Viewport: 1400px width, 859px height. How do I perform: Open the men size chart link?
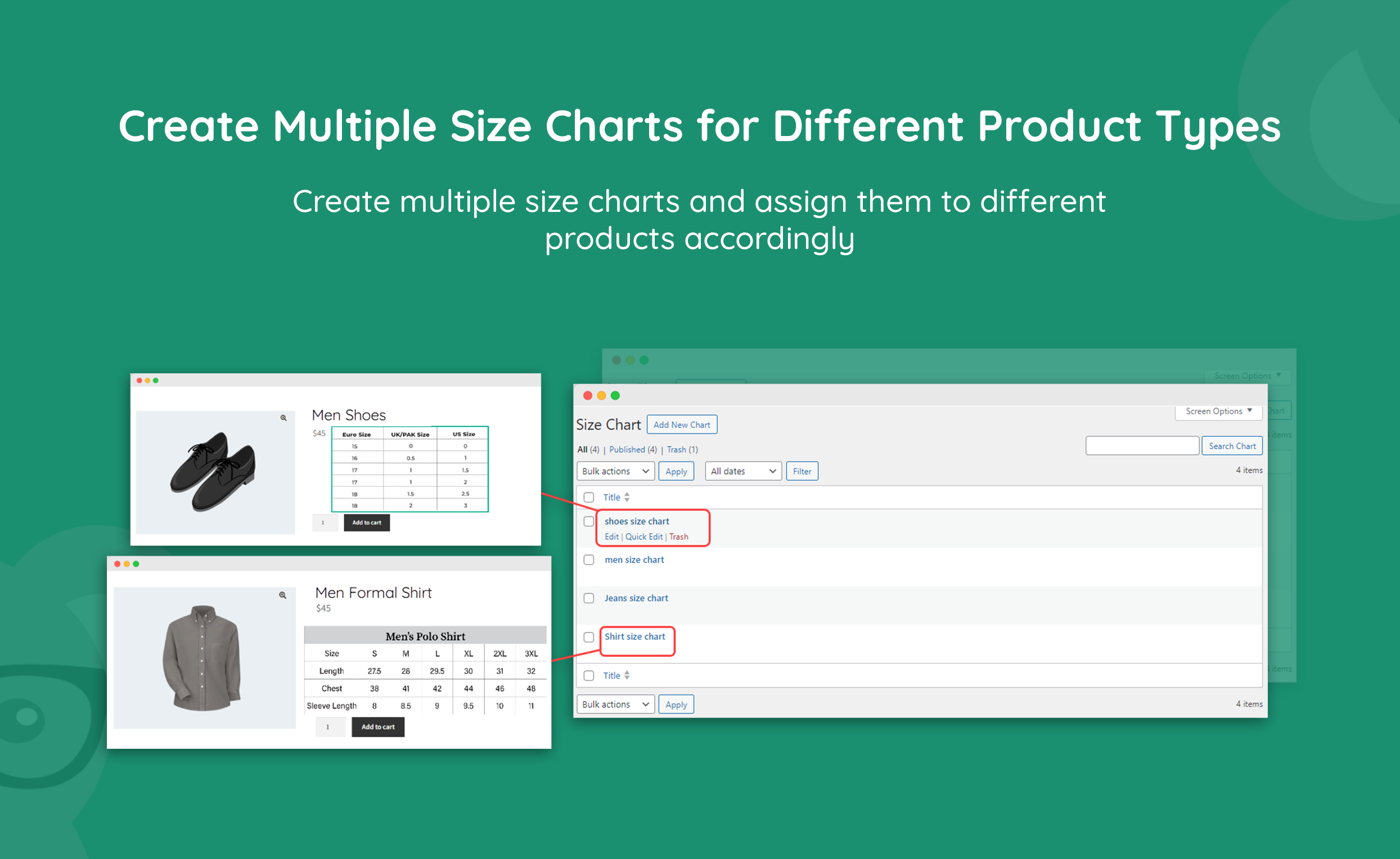click(x=634, y=559)
